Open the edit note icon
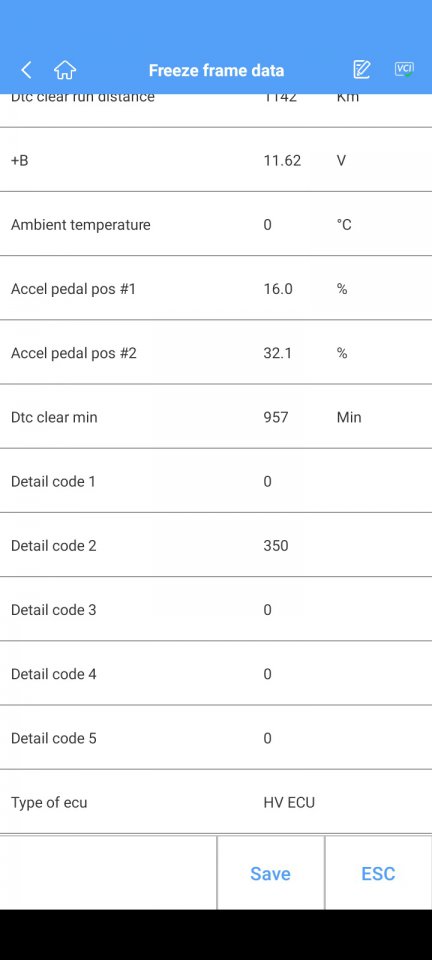 pyautogui.click(x=362, y=70)
